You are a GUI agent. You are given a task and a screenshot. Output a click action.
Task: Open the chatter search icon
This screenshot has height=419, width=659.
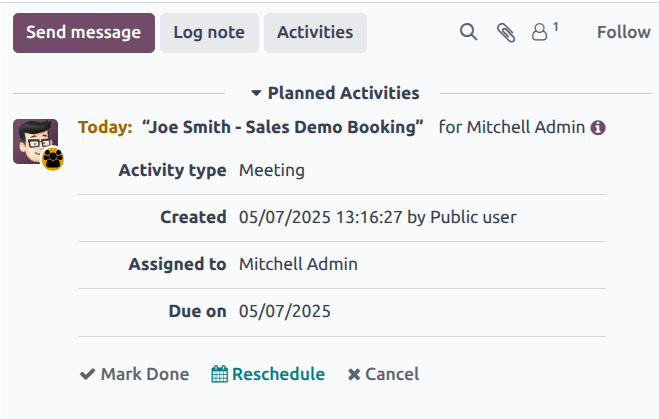[468, 32]
